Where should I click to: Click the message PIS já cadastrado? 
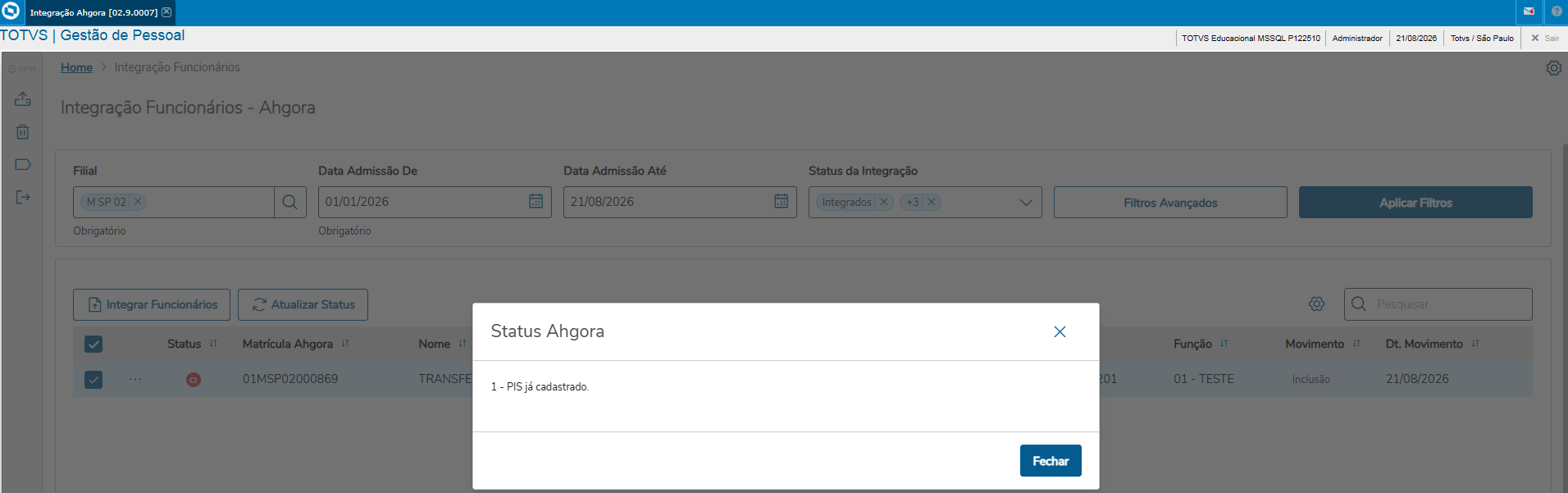(x=540, y=386)
